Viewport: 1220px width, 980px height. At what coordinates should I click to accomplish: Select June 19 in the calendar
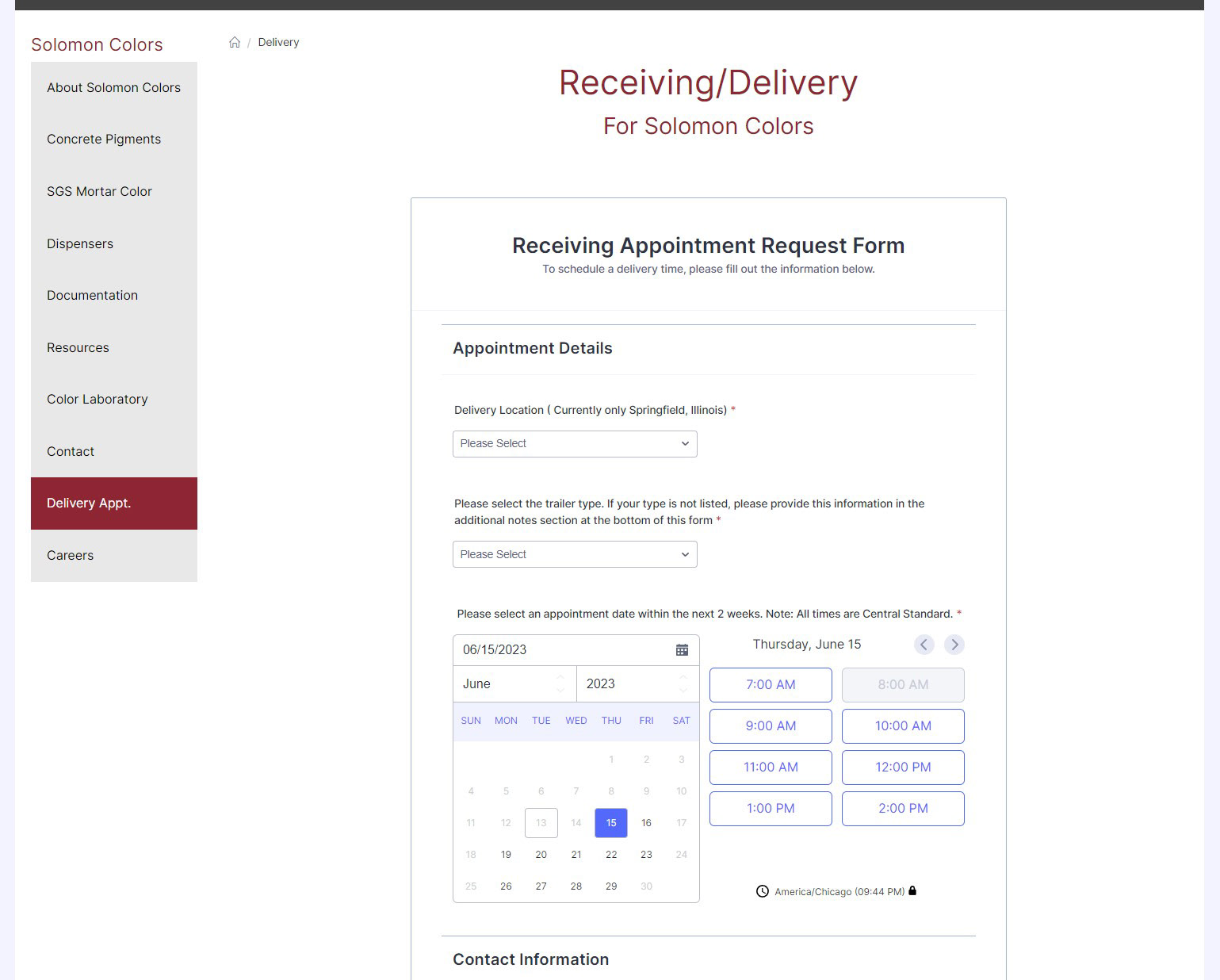point(506,855)
